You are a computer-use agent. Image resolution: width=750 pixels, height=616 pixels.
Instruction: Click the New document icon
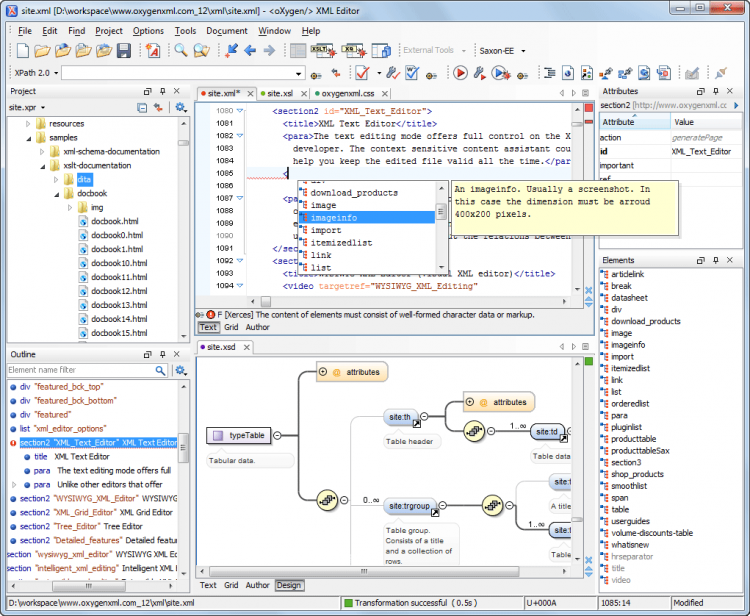point(21,51)
